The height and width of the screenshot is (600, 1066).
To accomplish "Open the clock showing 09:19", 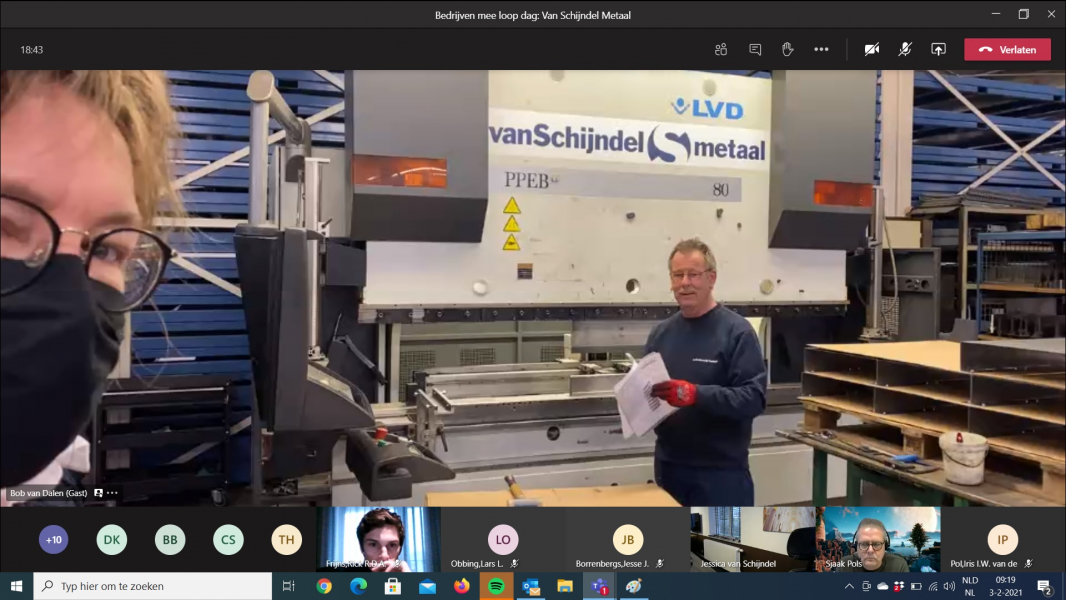I will pos(1005,586).
